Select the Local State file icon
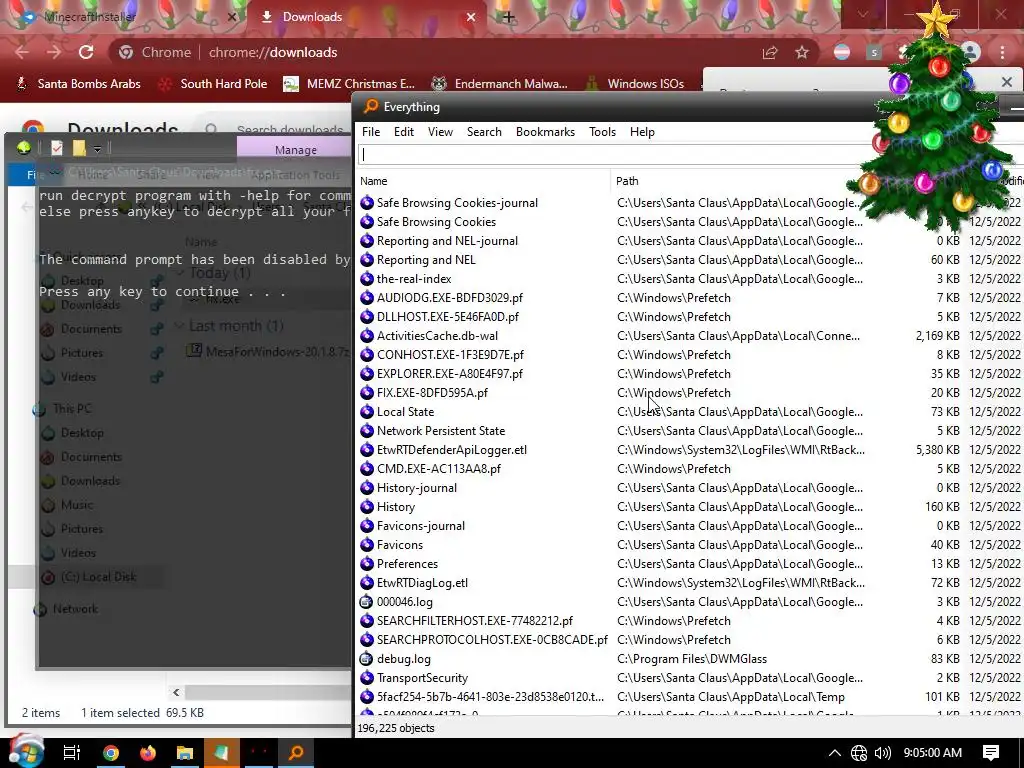The width and height of the screenshot is (1024, 768). click(367, 412)
